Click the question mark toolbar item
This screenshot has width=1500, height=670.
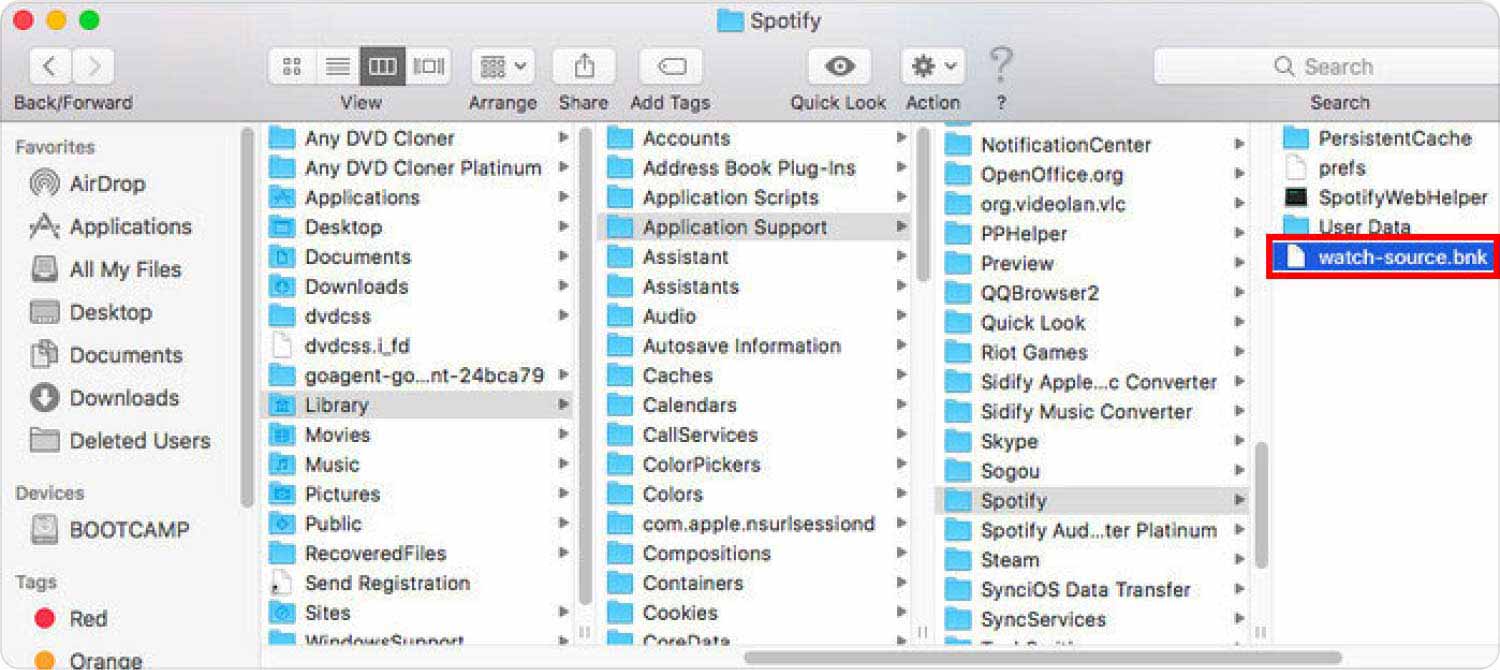coord(1001,67)
